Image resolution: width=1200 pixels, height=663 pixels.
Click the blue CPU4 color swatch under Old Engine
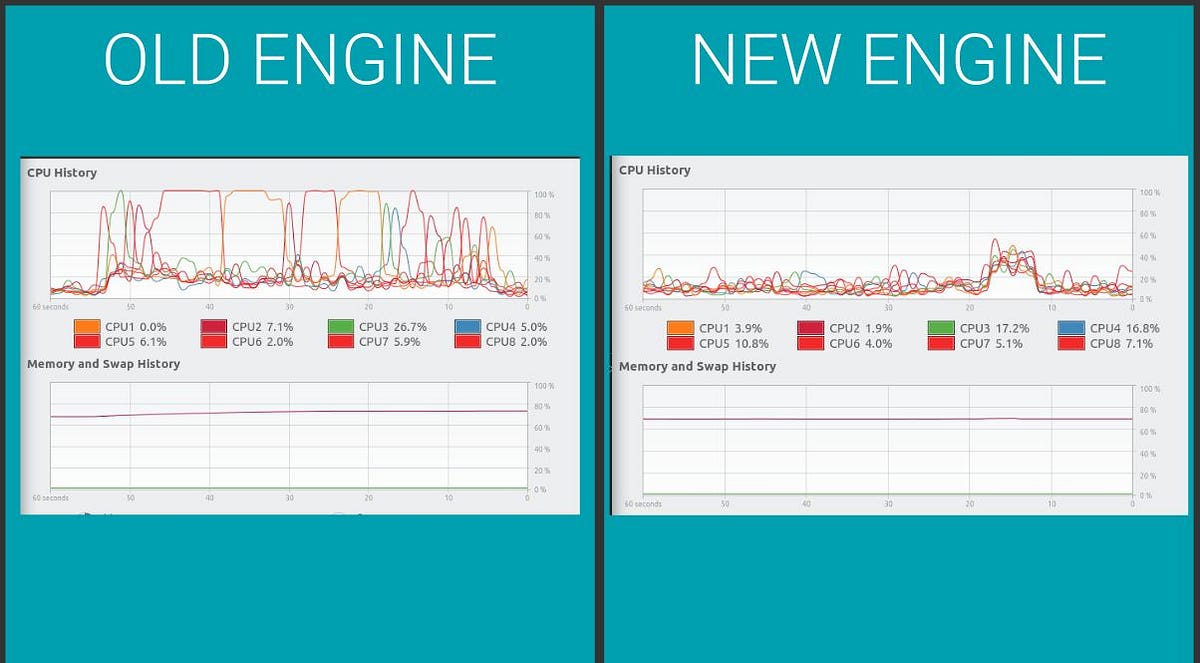[x=467, y=326]
